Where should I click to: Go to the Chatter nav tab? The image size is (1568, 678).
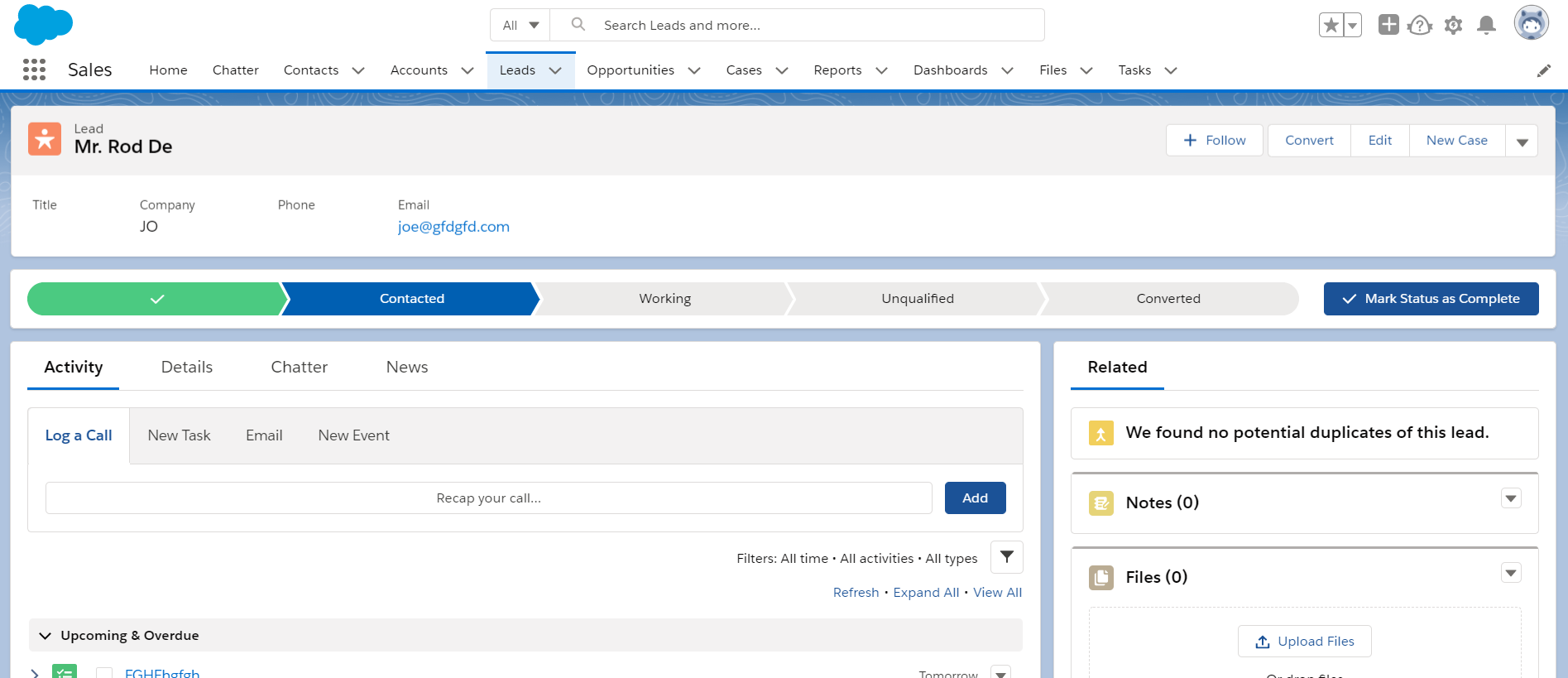coord(236,70)
